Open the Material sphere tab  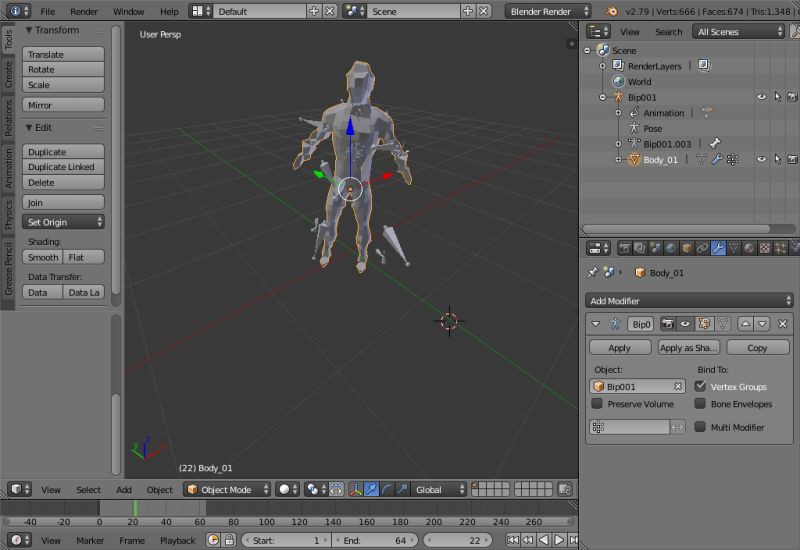[x=749, y=248]
